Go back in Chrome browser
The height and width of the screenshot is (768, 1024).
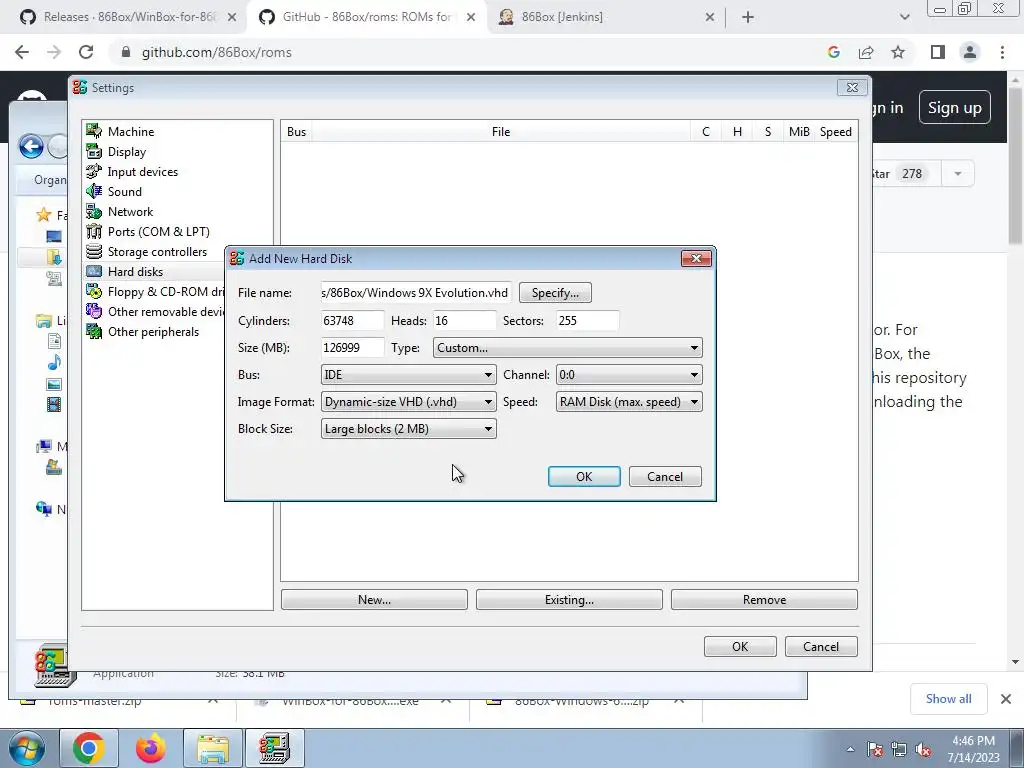(22, 52)
